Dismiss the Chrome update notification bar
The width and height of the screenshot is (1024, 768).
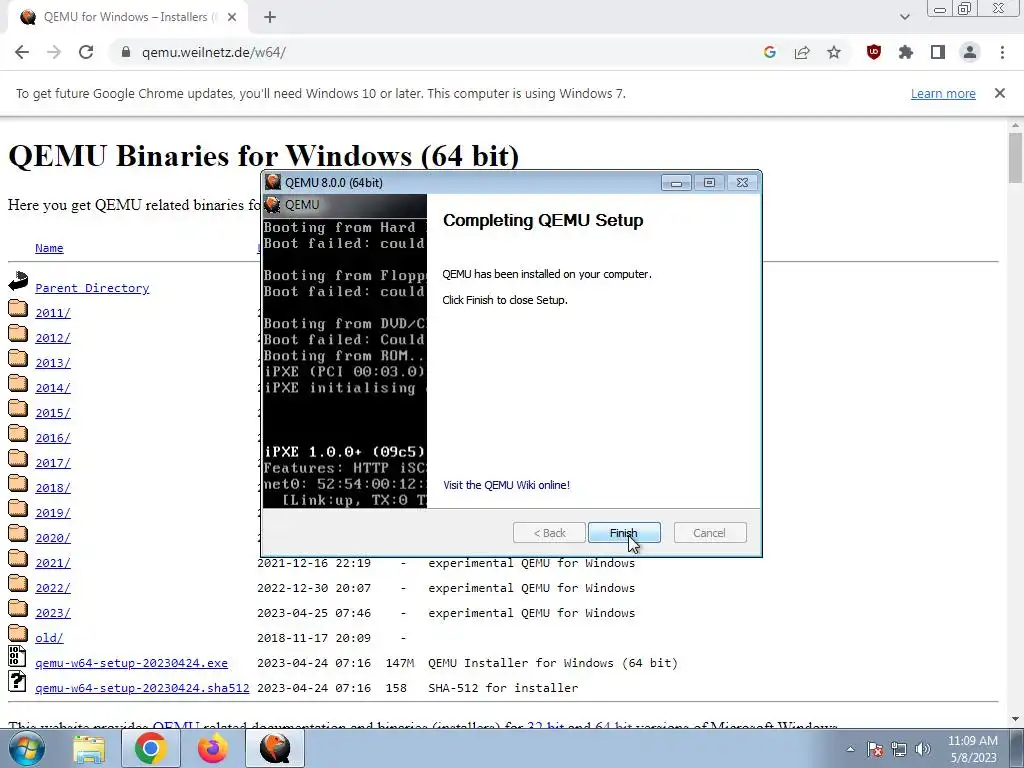[x=1000, y=93]
